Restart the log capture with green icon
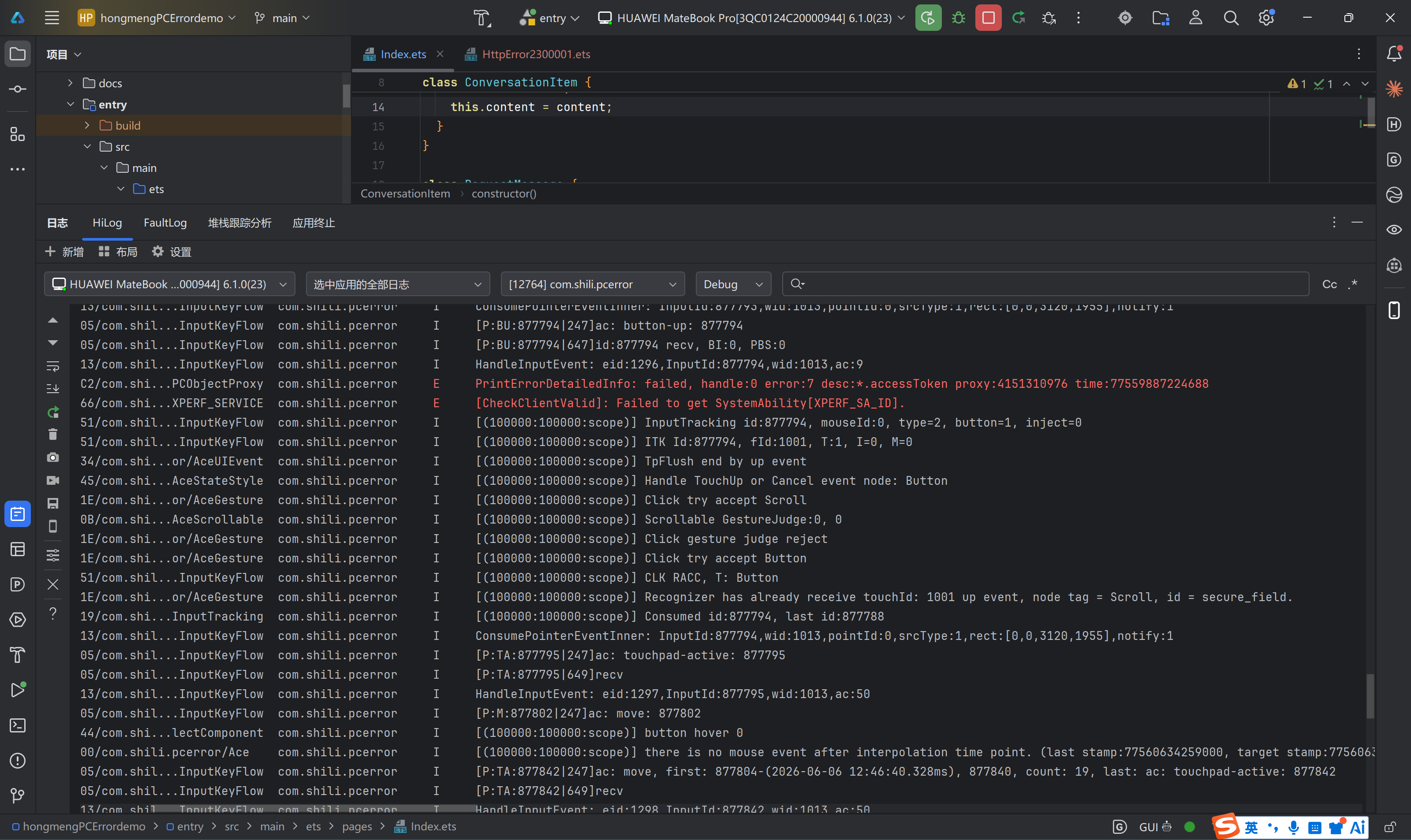Screen dimensions: 1411x840 [52, 412]
